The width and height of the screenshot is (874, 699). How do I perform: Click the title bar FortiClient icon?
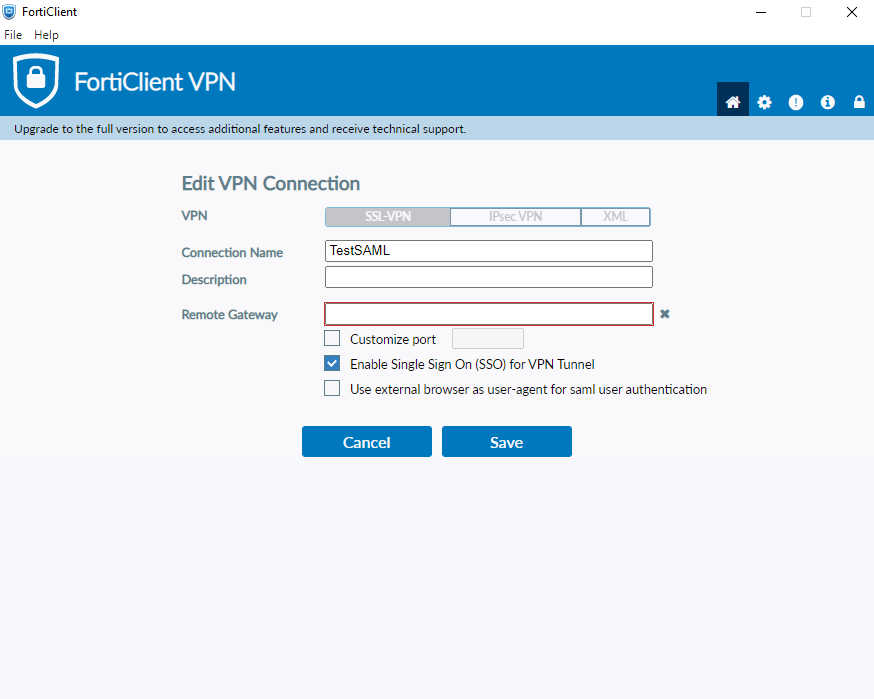(x=11, y=11)
